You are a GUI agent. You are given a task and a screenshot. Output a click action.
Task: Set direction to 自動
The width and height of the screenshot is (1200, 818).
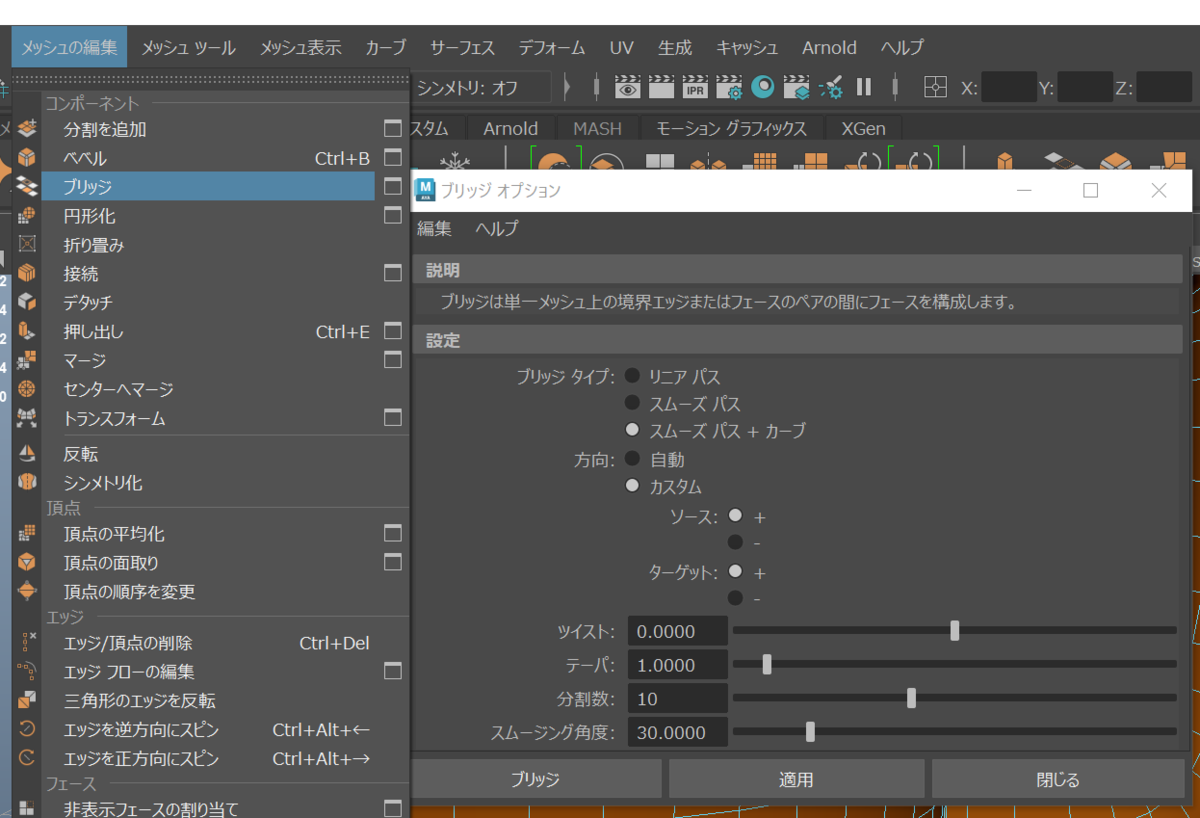point(632,459)
